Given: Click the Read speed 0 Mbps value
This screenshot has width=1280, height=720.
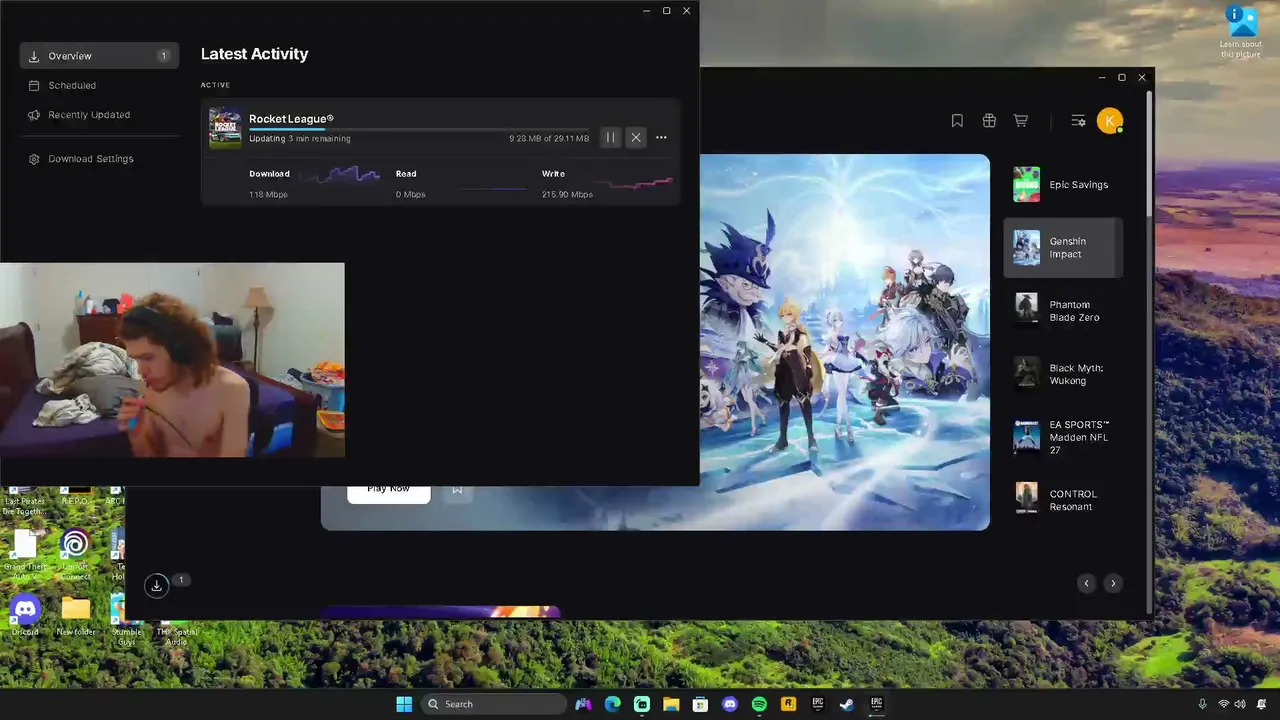Looking at the screenshot, I should 410,194.
